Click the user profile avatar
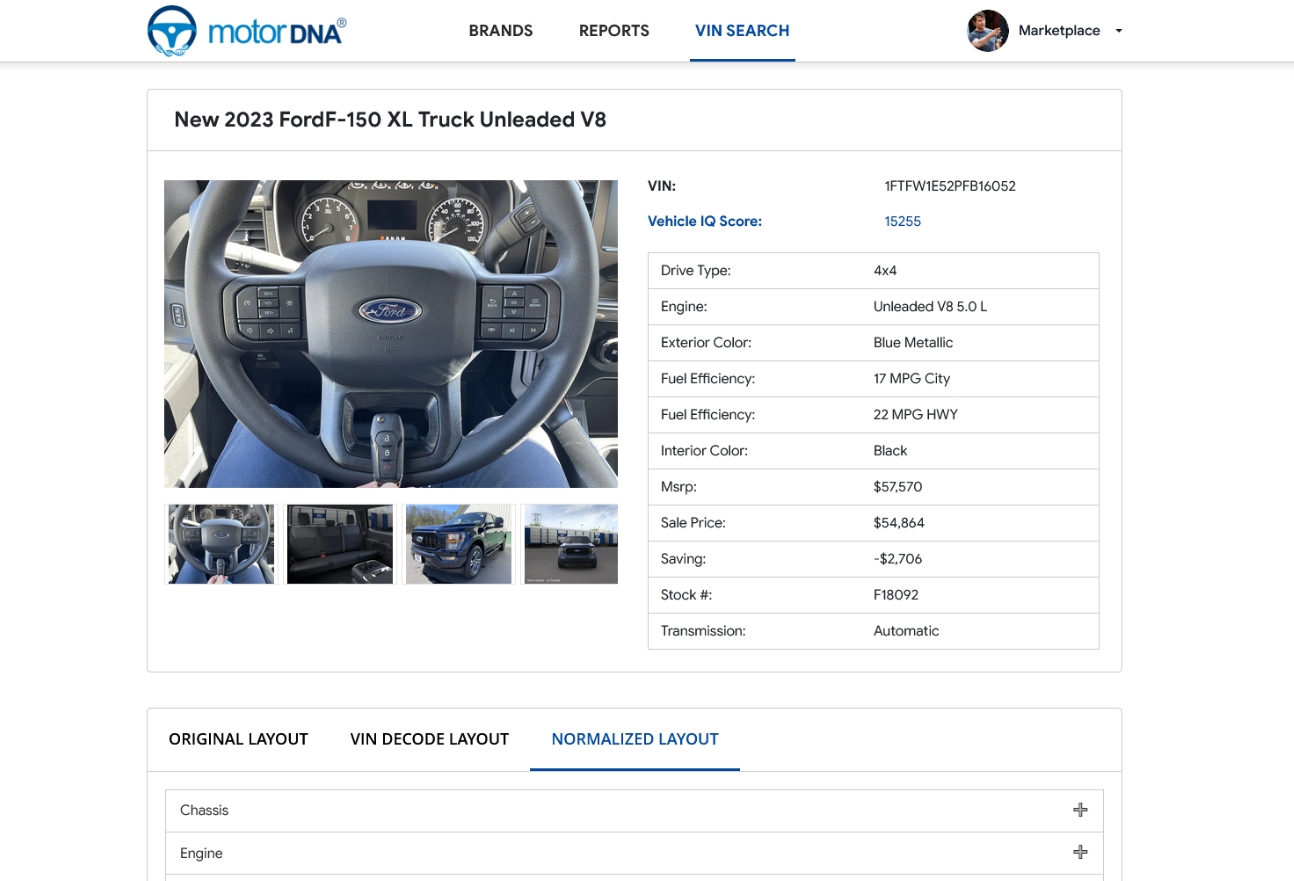This screenshot has width=1294, height=881. pyautogui.click(x=988, y=31)
